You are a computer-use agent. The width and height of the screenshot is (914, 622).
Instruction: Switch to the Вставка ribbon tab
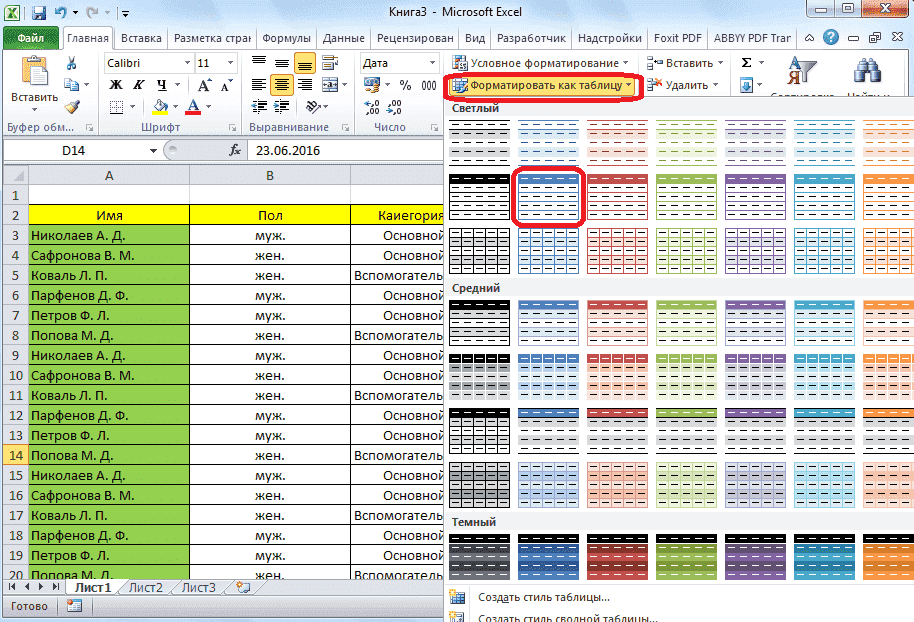[141, 38]
